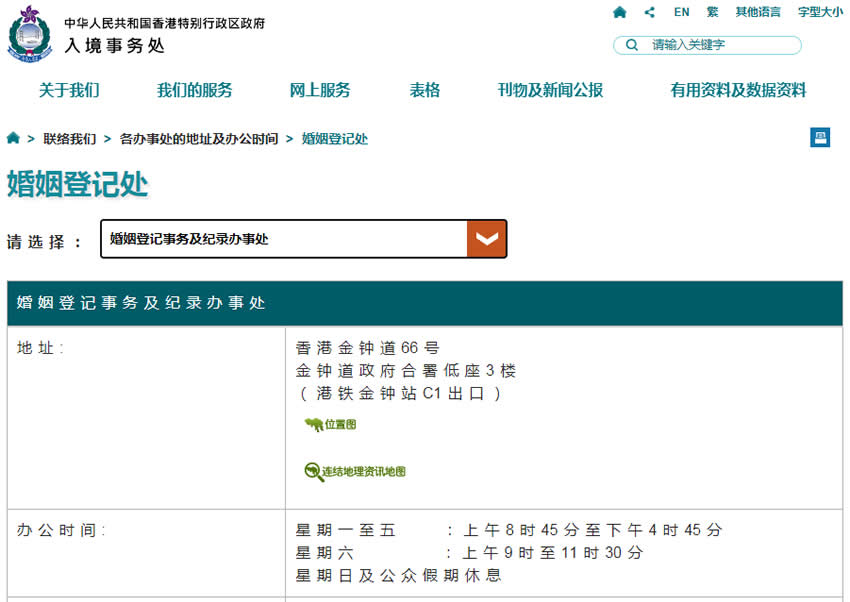Expand the orange dropdown arrow button
The image size is (850, 602).
point(487,239)
